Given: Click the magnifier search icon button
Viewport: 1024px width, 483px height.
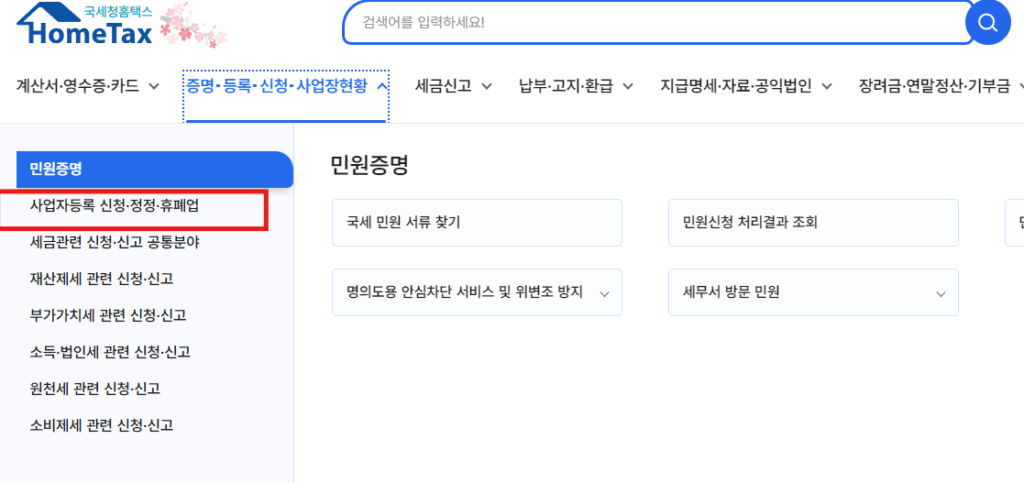Looking at the screenshot, I should 988,23.
